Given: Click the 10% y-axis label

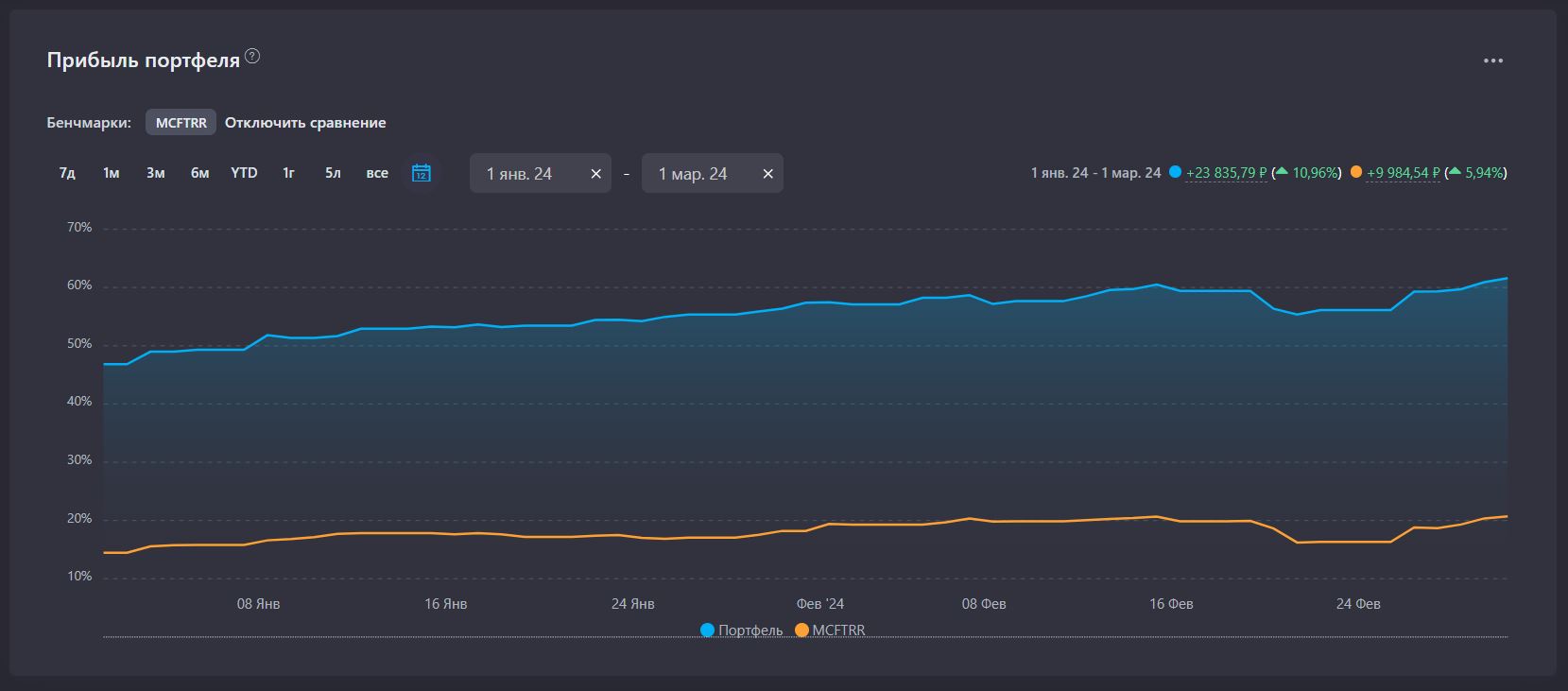Looking at the screenshot, I should tap(79, 577).
